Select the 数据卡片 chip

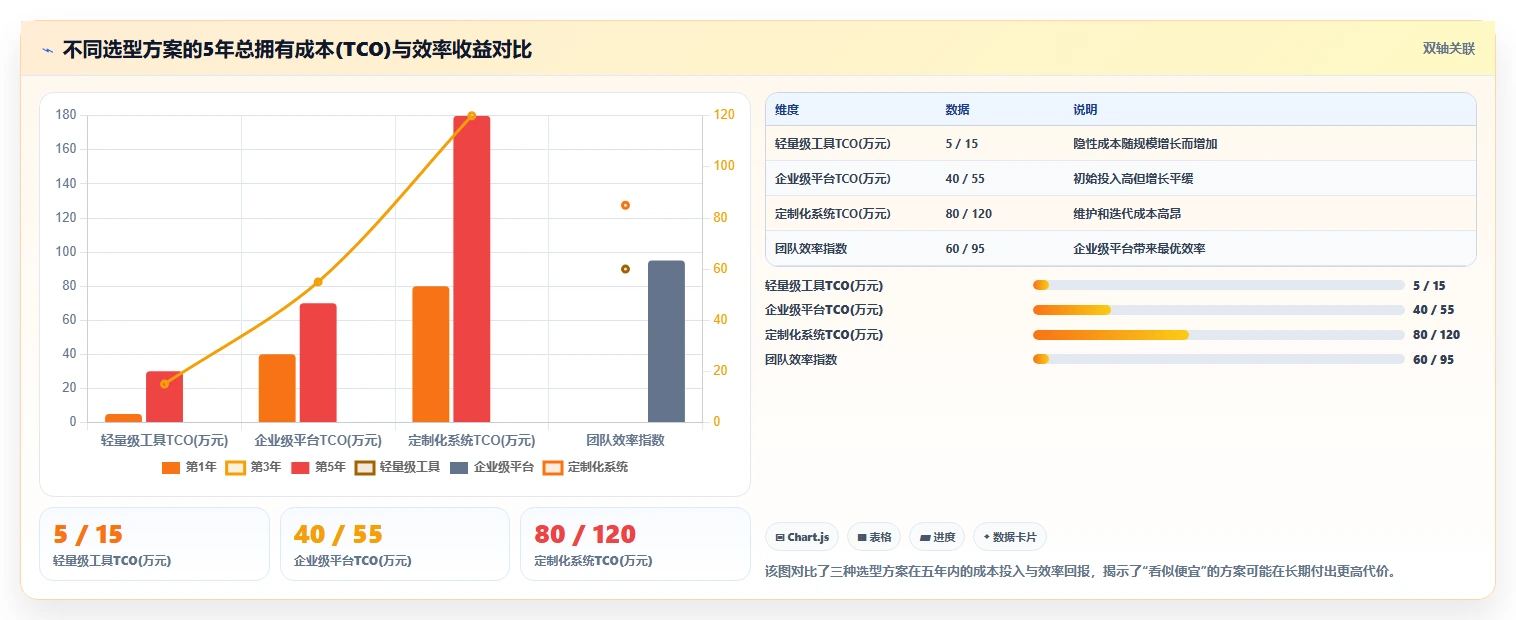coord(1010,537)
